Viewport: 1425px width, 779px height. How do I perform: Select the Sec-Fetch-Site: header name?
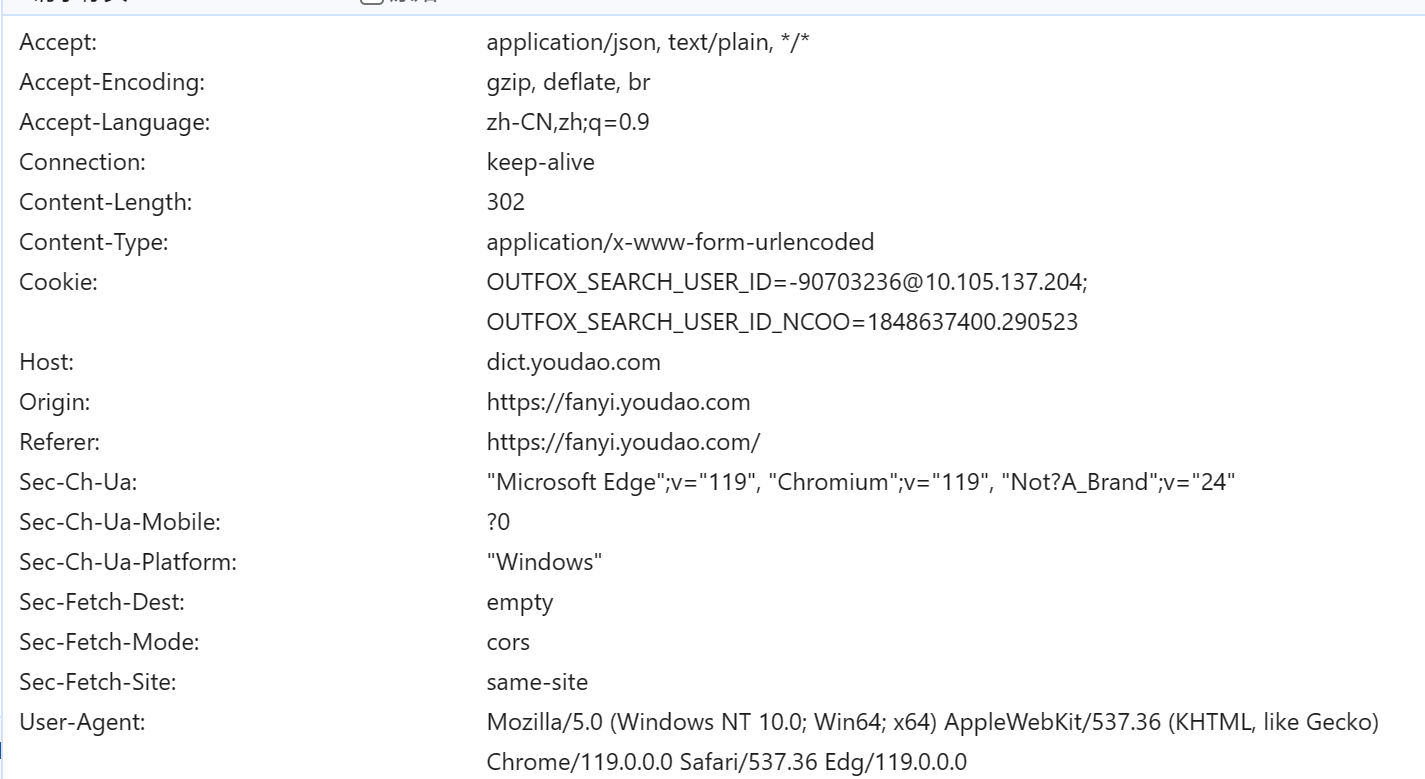pos(100,682)
